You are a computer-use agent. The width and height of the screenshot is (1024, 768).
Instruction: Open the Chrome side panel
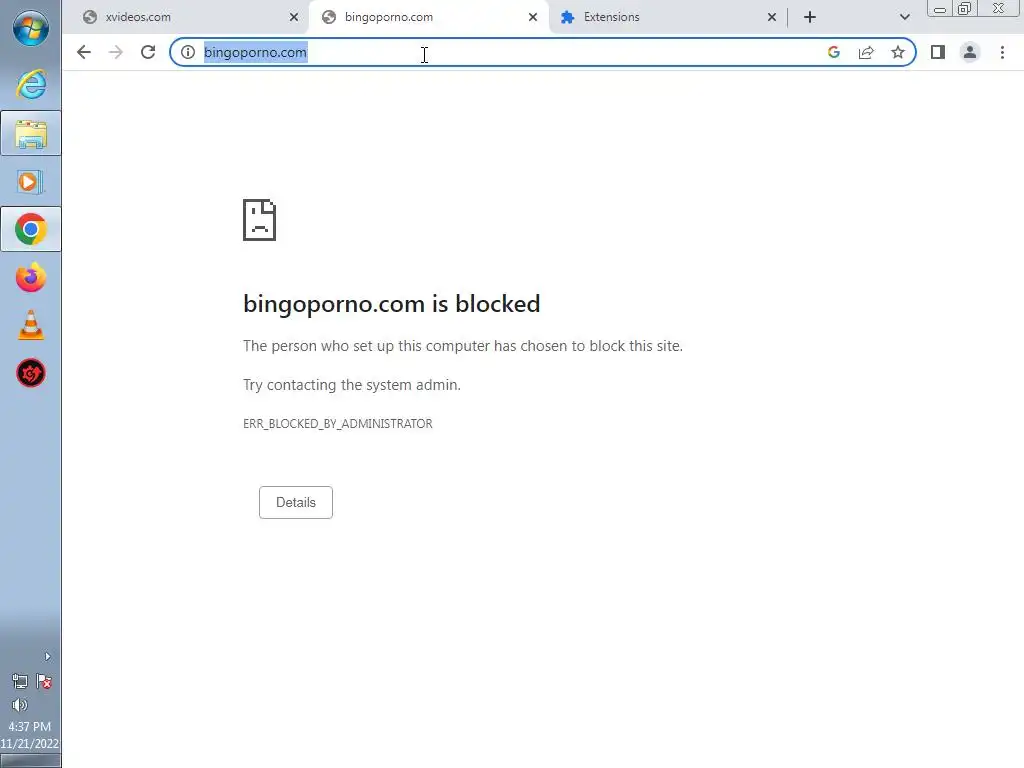click(x=938, y=52)
